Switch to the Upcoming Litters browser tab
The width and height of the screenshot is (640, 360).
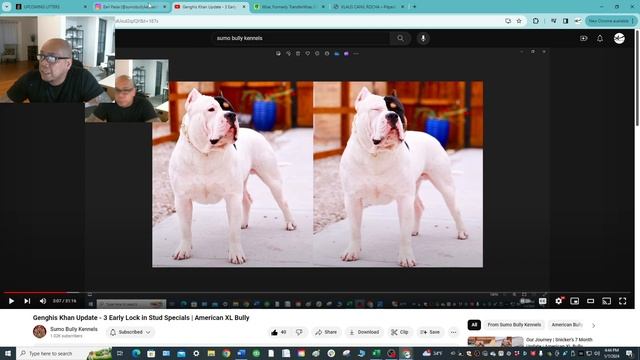click(51, 7)
